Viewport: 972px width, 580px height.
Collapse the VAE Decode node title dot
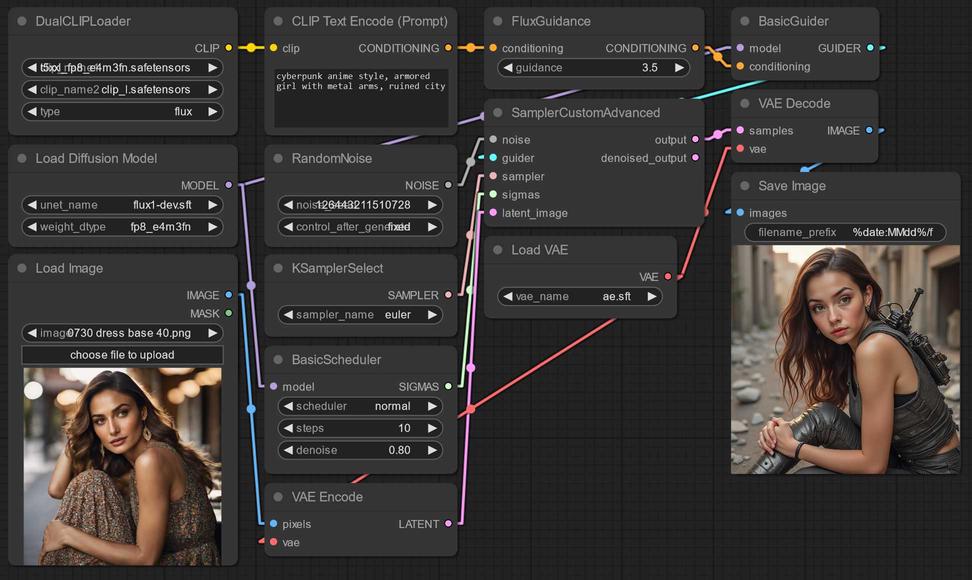pos(744,103)
